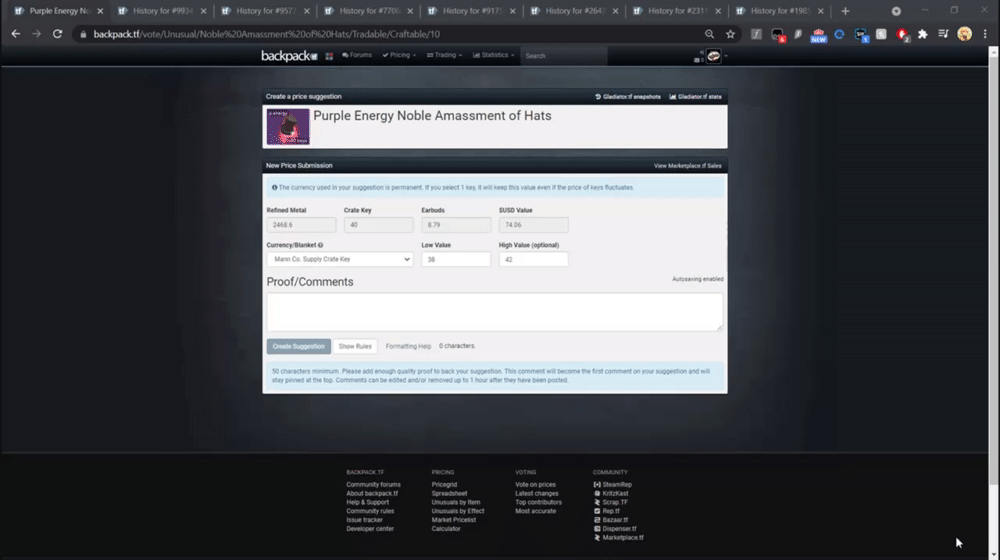Open Gladiator.tf stats link
Image resolution: width=1000 pixels, height=560 pixels.
[x=695, y=97]
